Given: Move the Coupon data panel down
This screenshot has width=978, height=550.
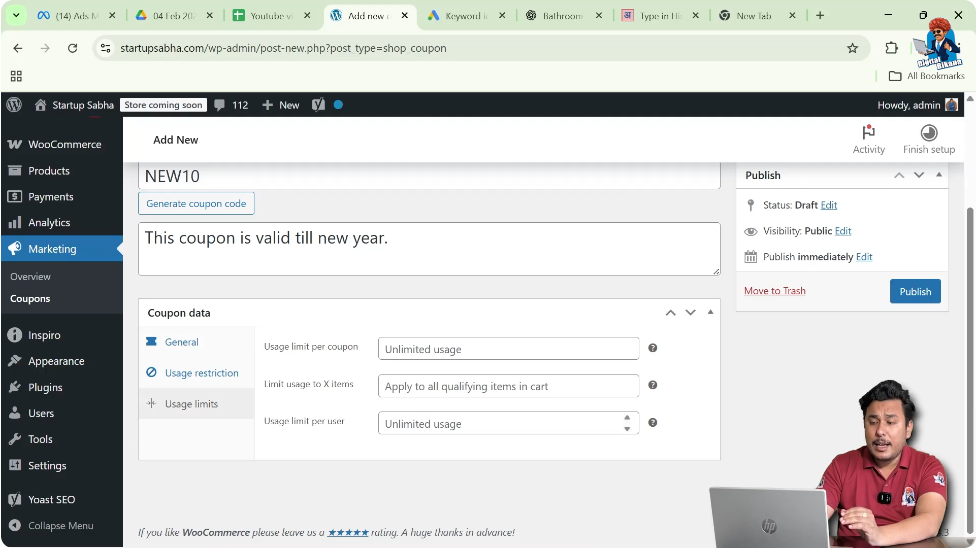Looking at the screenshot, I should pos(690,312).
